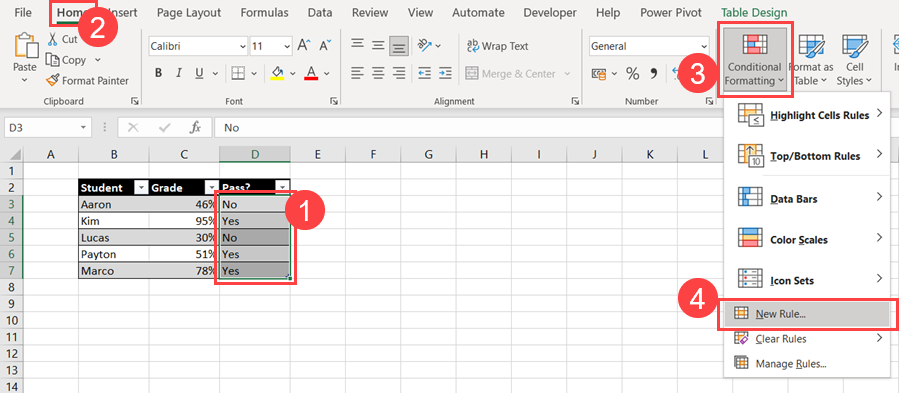
Task: Apply Accounting Number Format icon
Action: click(599, 73)
